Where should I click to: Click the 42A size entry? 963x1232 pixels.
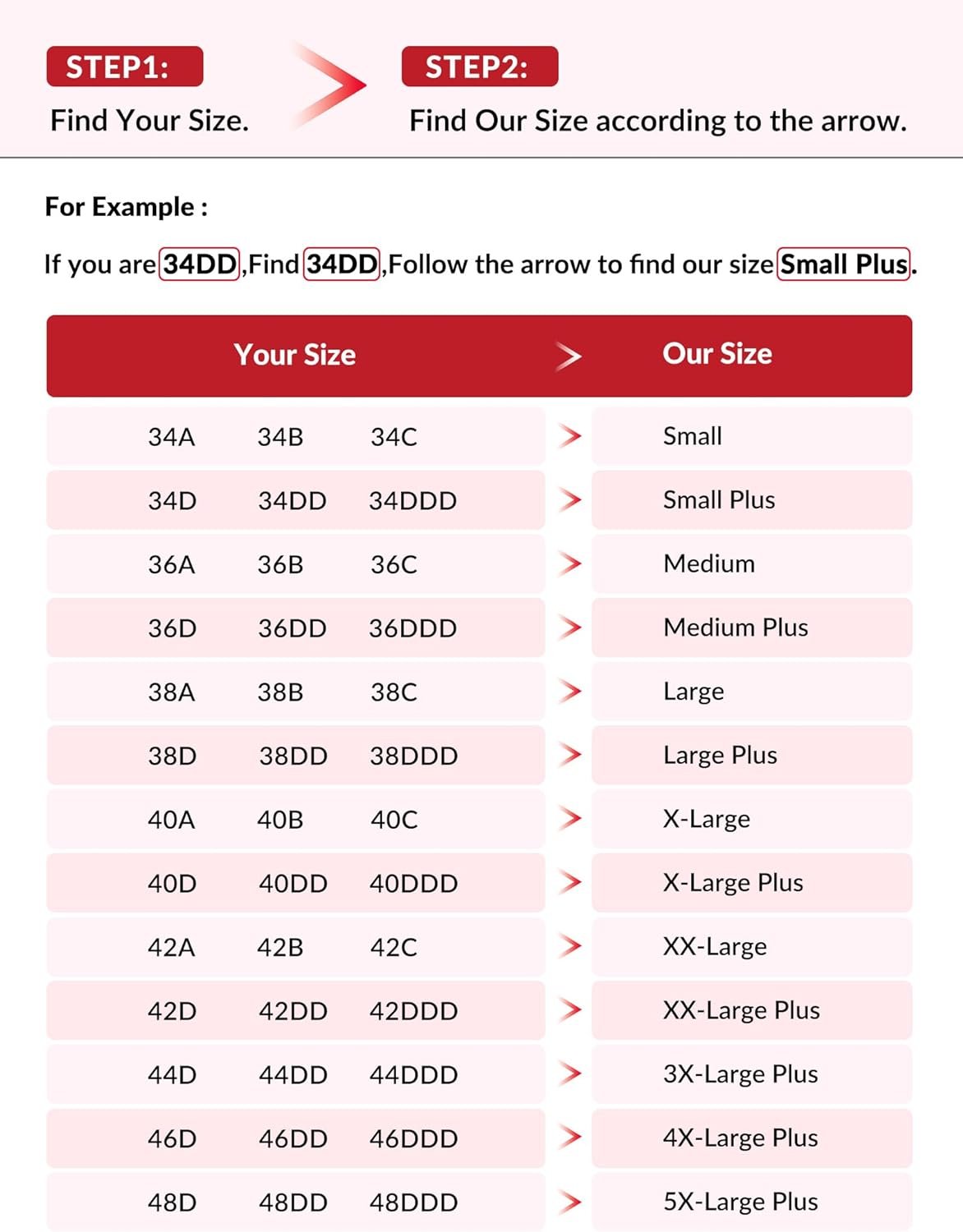[171, 948]
